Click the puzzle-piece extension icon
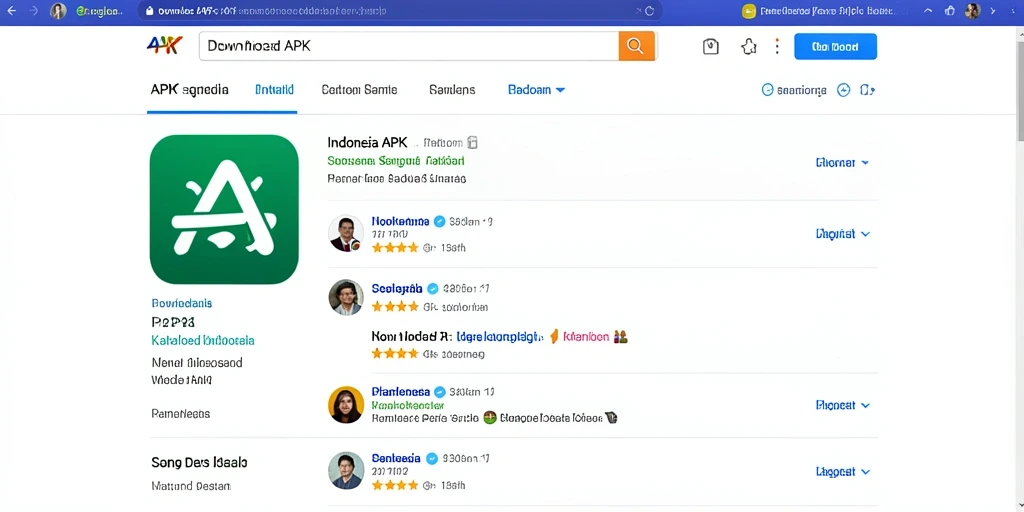 (x=748, y=46)
